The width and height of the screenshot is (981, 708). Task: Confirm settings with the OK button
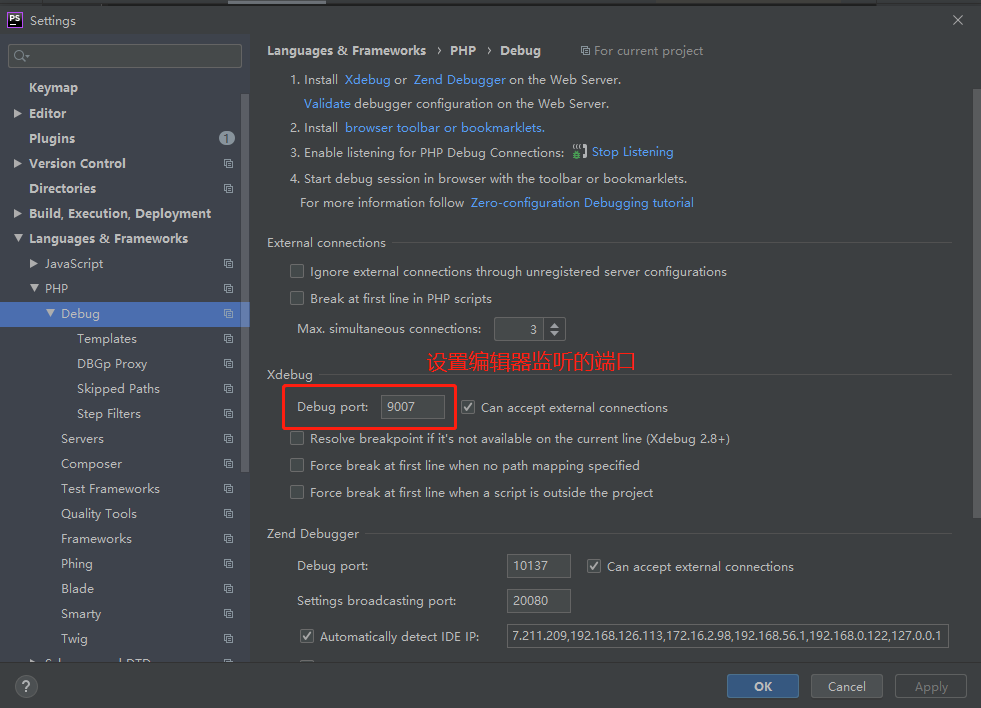763,686
